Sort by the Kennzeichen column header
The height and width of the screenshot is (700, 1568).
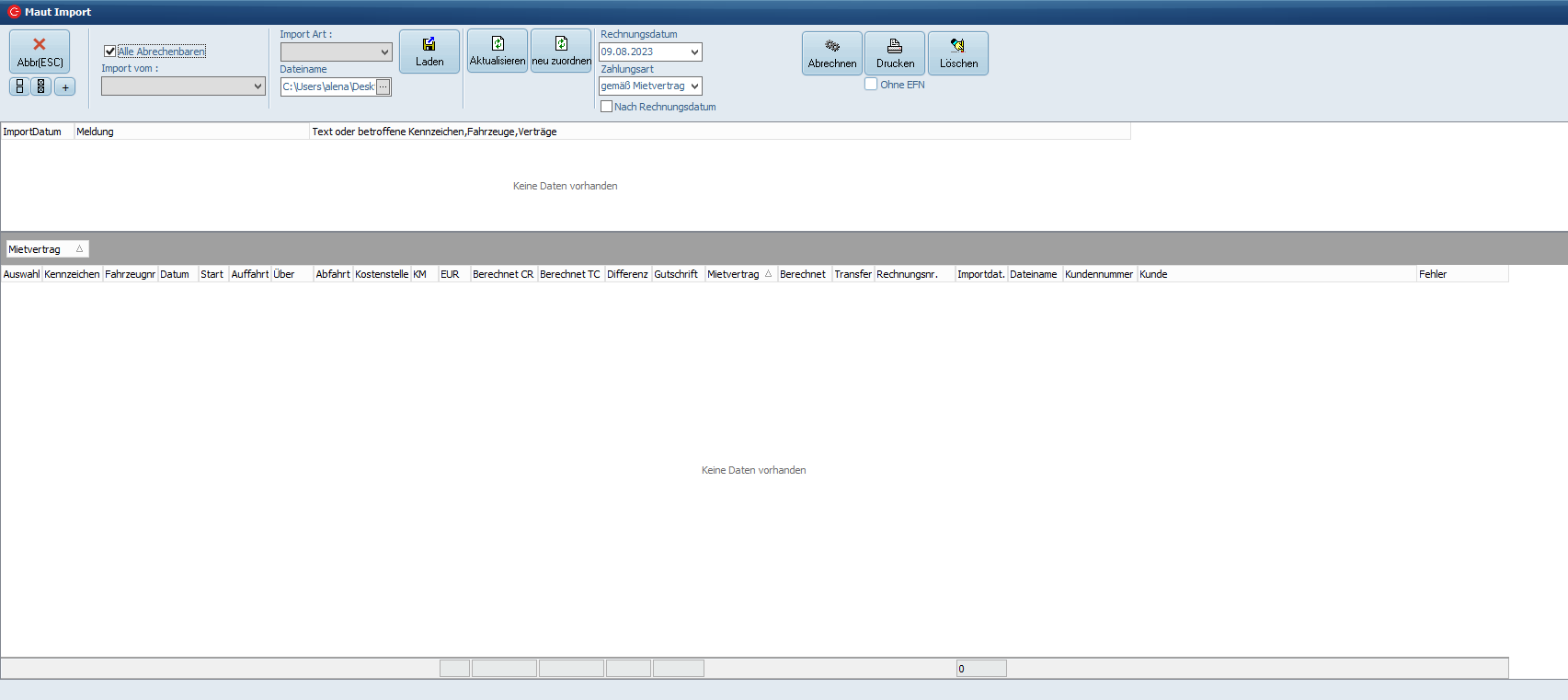coord(72,274)
